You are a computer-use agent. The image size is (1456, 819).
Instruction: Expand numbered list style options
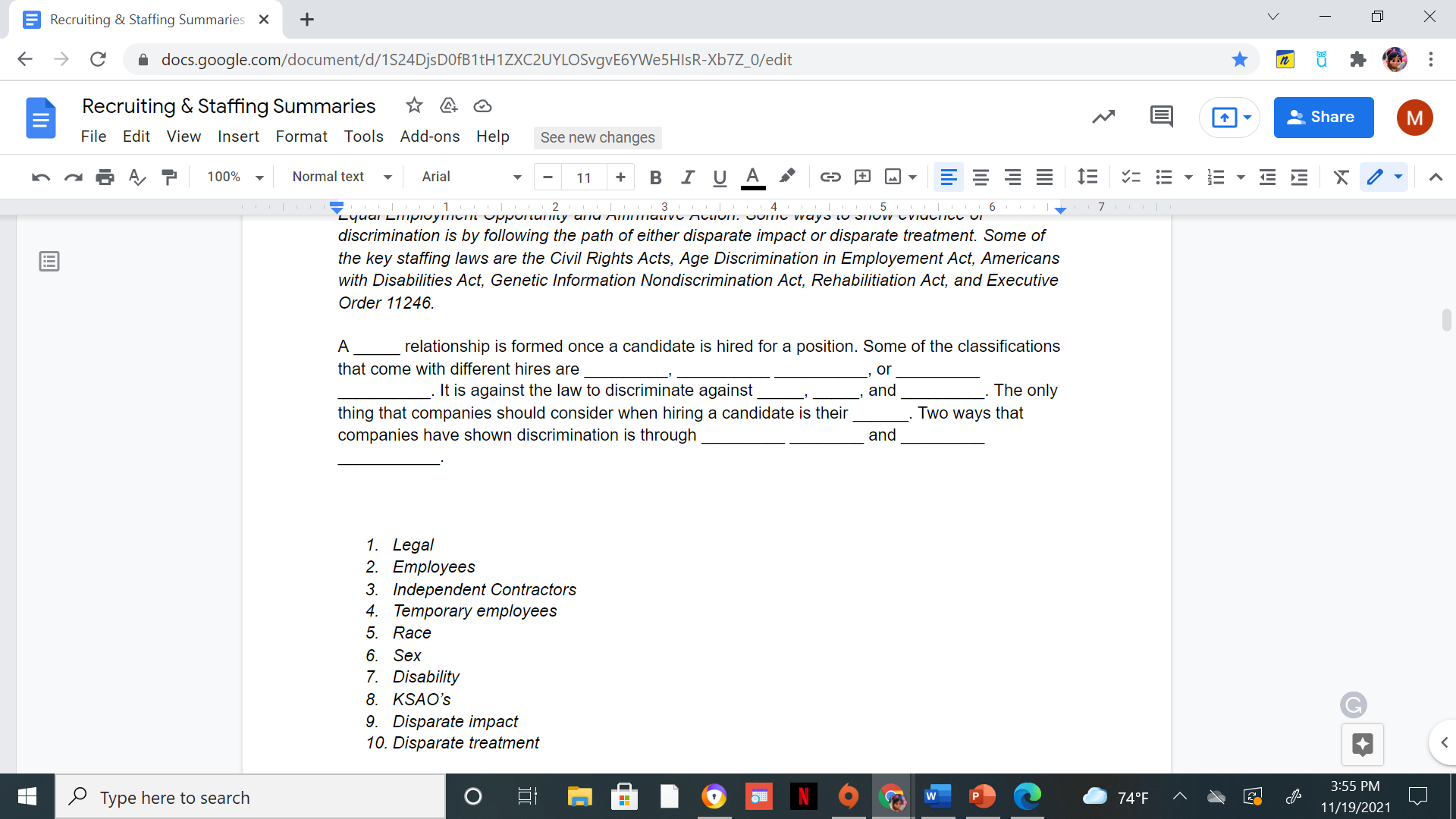1241,177
